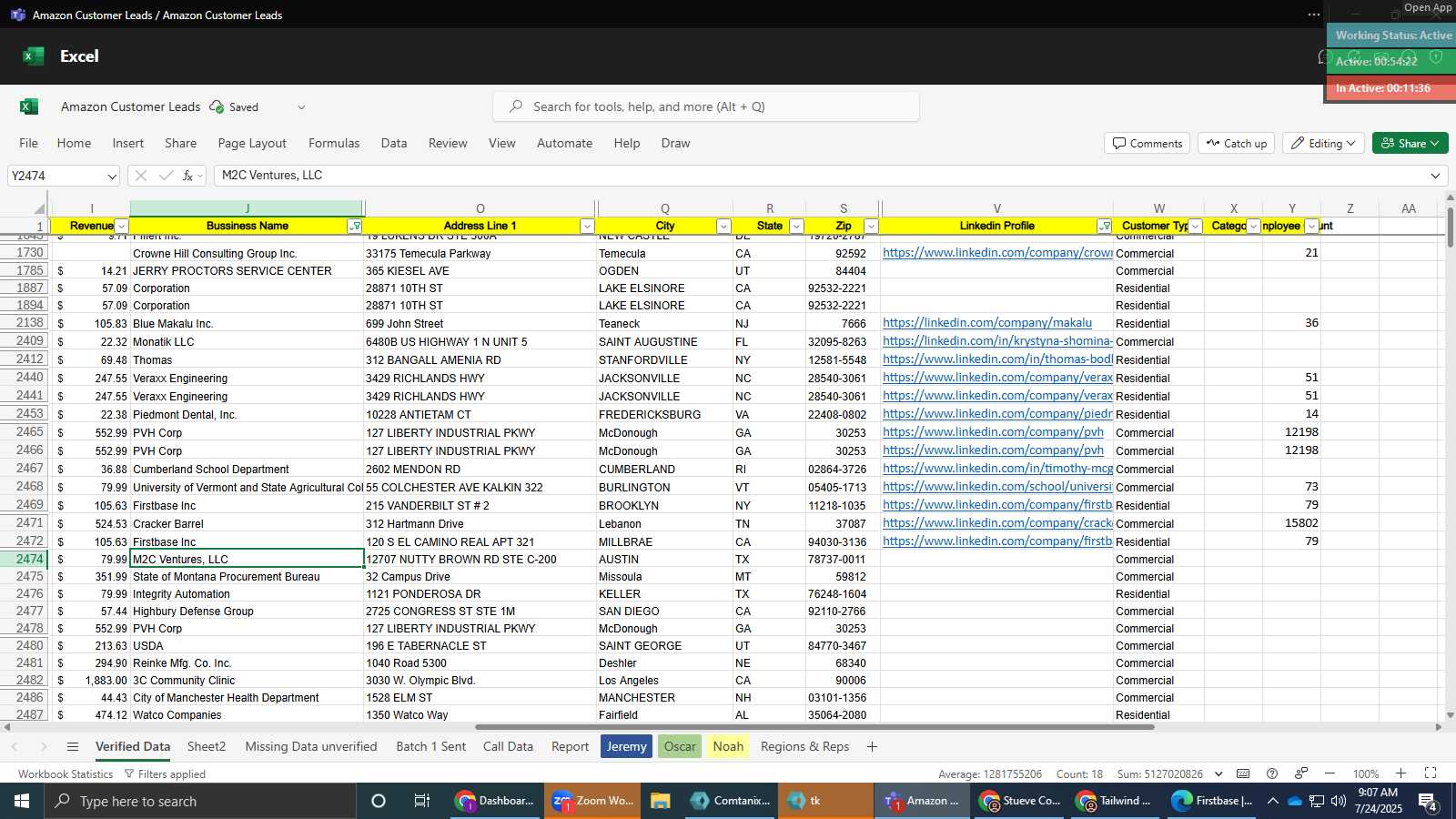Open the Customer Type filter dropdown
The image size is (1456, 819).
pyautogui.click(x=1195, y=227)
